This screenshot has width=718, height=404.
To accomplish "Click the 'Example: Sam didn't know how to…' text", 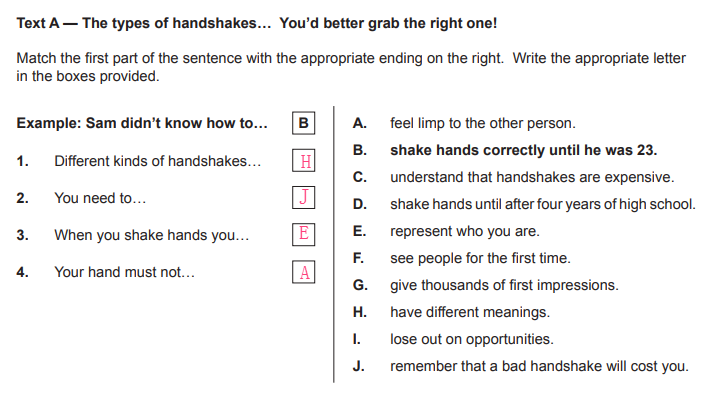I will click(142, 124).
